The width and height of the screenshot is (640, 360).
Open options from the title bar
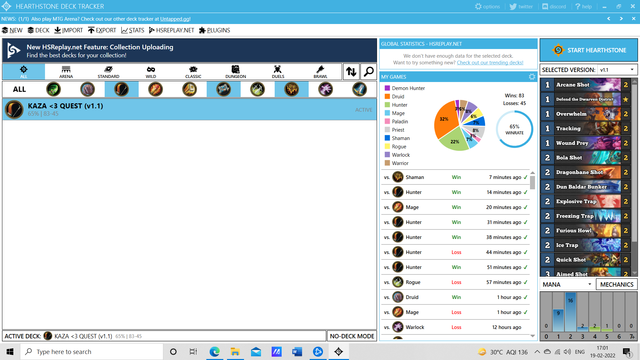click(487, 7)
